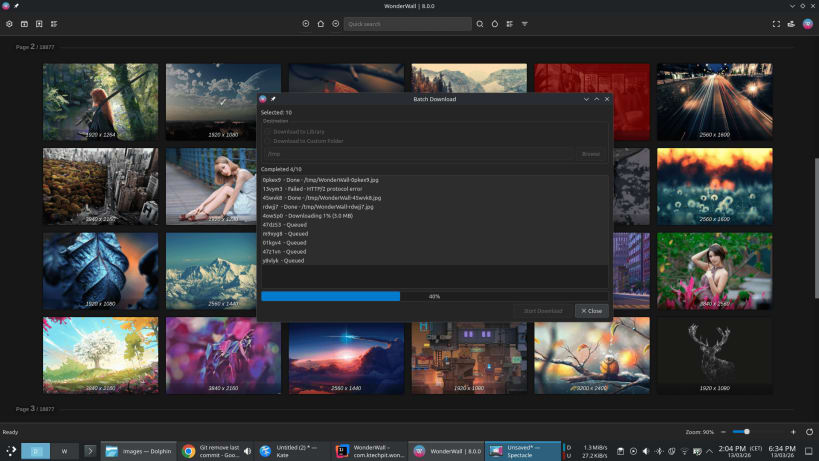Select the Download to Library radio button
The width and height of the screenshot is (819, 461).
pos(267,131)
